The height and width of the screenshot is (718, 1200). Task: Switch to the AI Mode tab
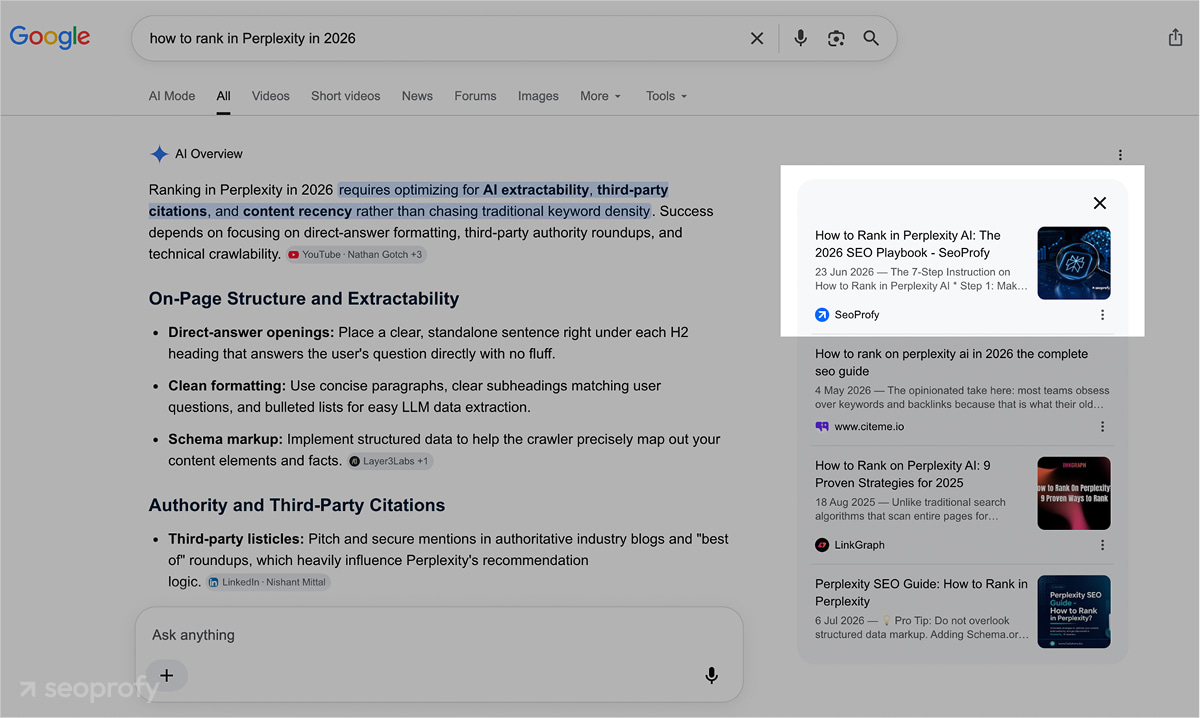point(172,96)
